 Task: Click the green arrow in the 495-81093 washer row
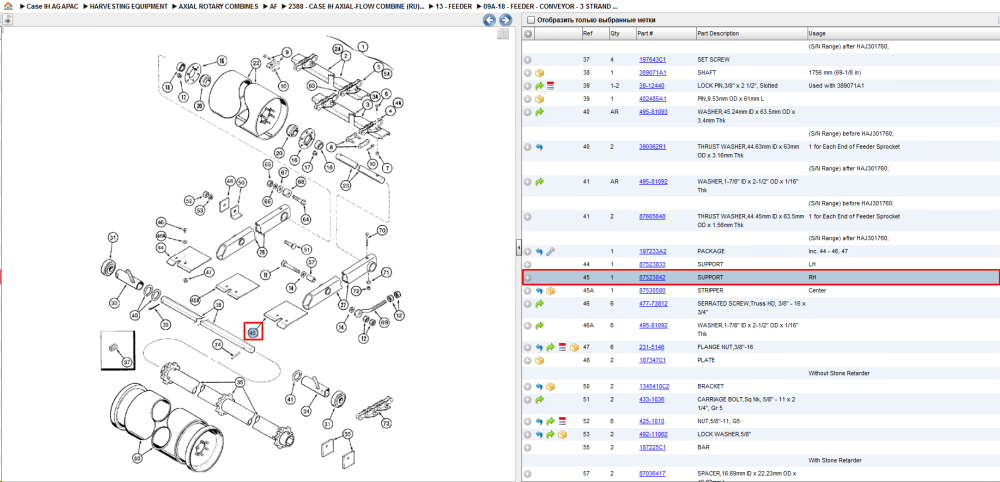click(540, 112)
